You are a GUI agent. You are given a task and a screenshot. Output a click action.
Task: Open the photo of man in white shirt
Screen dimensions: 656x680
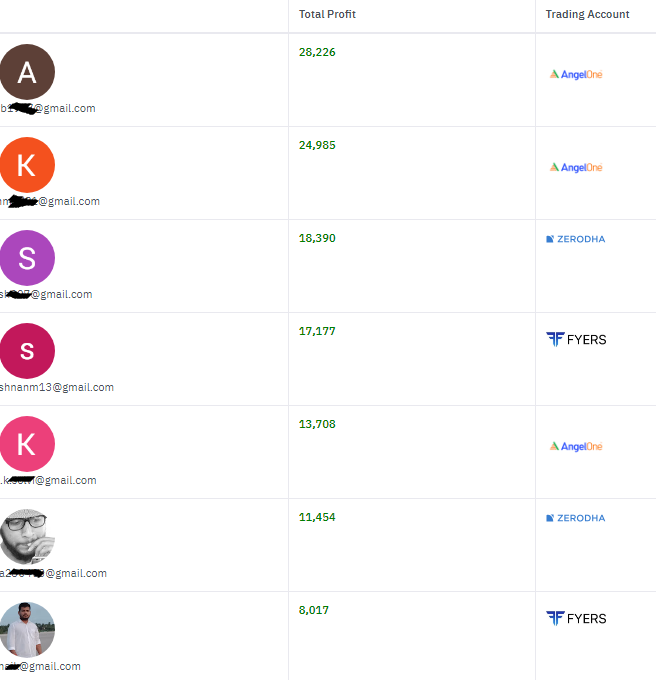click(27, 630)
